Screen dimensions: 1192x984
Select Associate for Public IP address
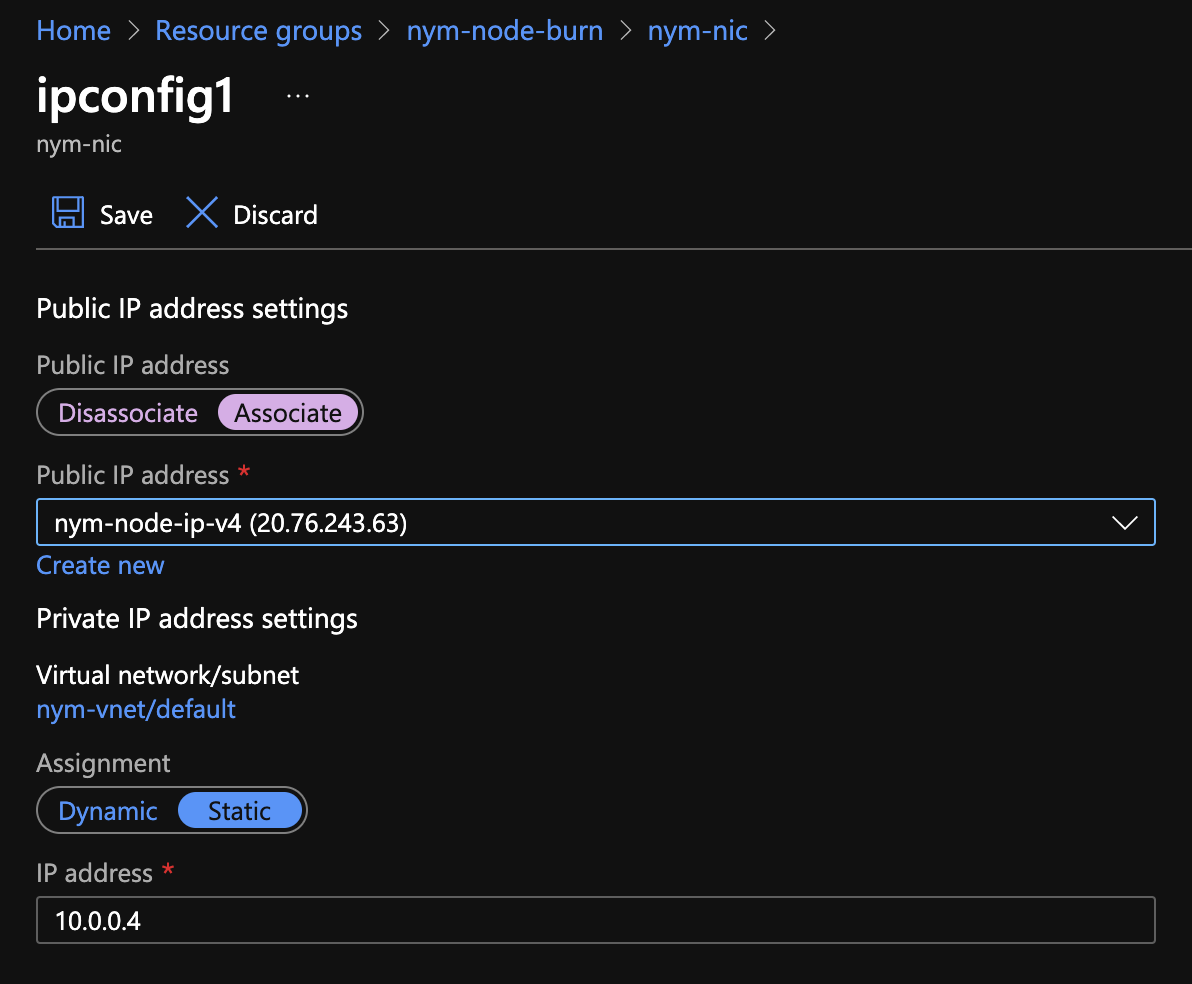coord(288,412)
